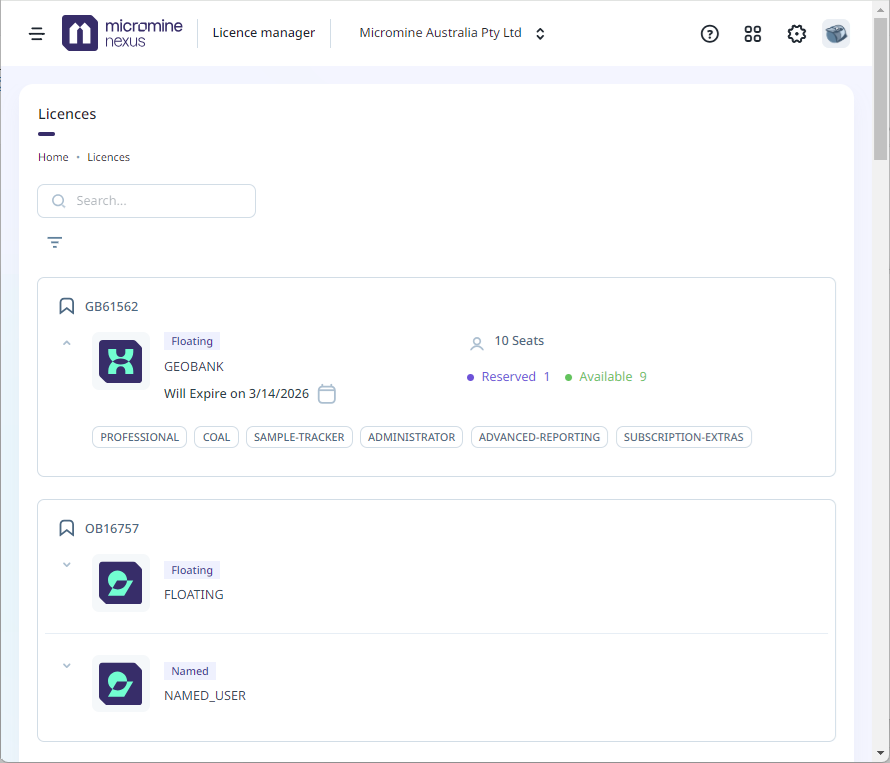Toggle bookmark for licence OB16757

67,528
